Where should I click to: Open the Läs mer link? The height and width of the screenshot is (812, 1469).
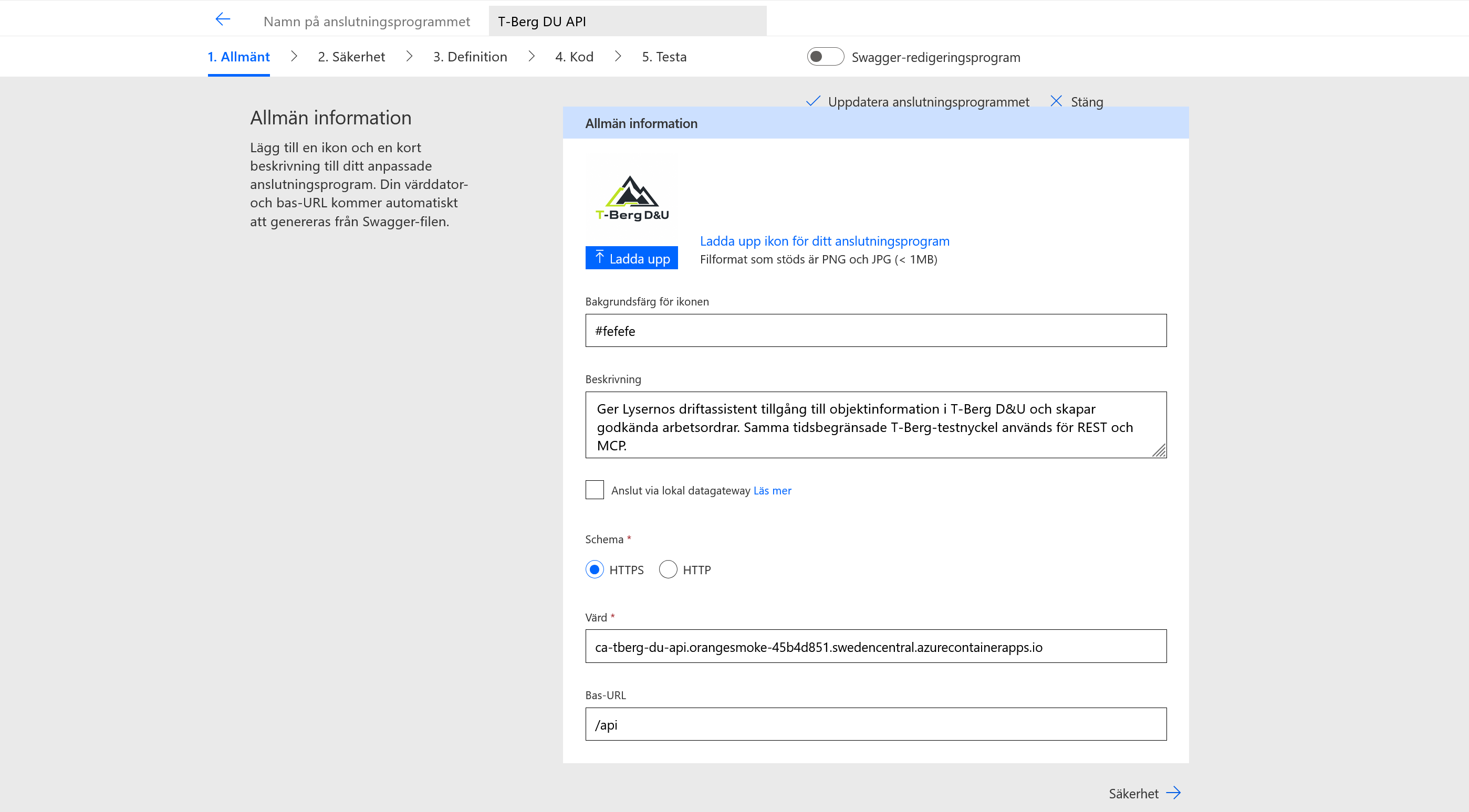point(772,490)
